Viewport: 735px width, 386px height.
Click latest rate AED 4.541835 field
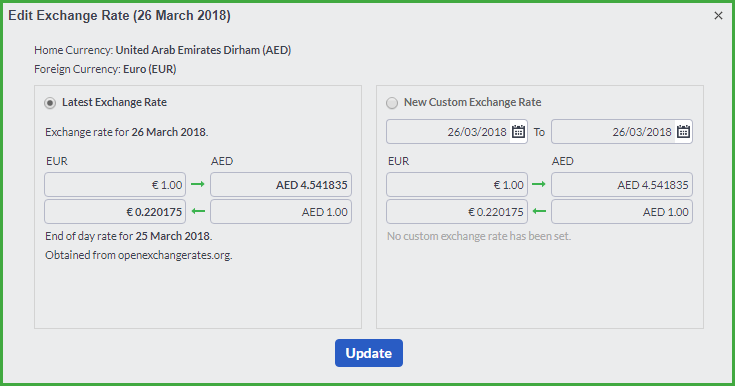[281, 185]
